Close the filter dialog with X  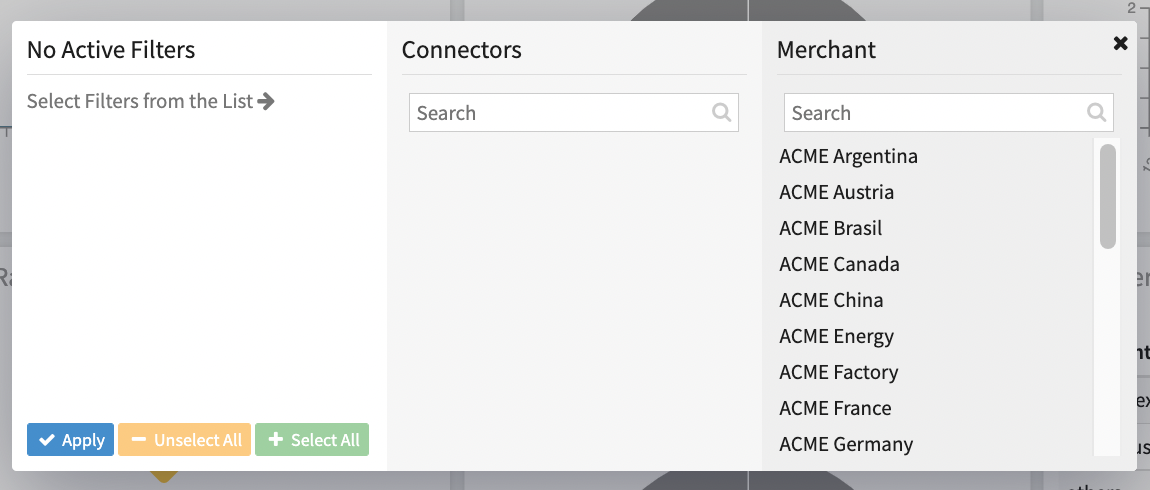[x=1120, y=43]
